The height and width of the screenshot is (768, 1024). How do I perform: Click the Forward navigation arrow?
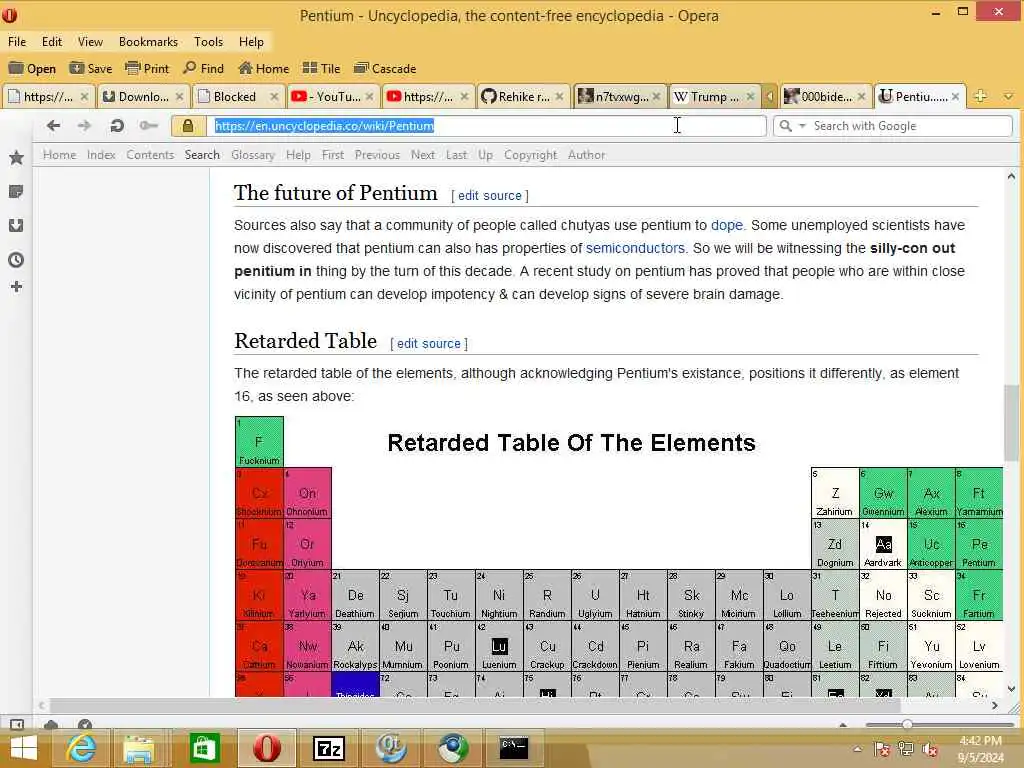pyautogui.click(x=84, y=125)
